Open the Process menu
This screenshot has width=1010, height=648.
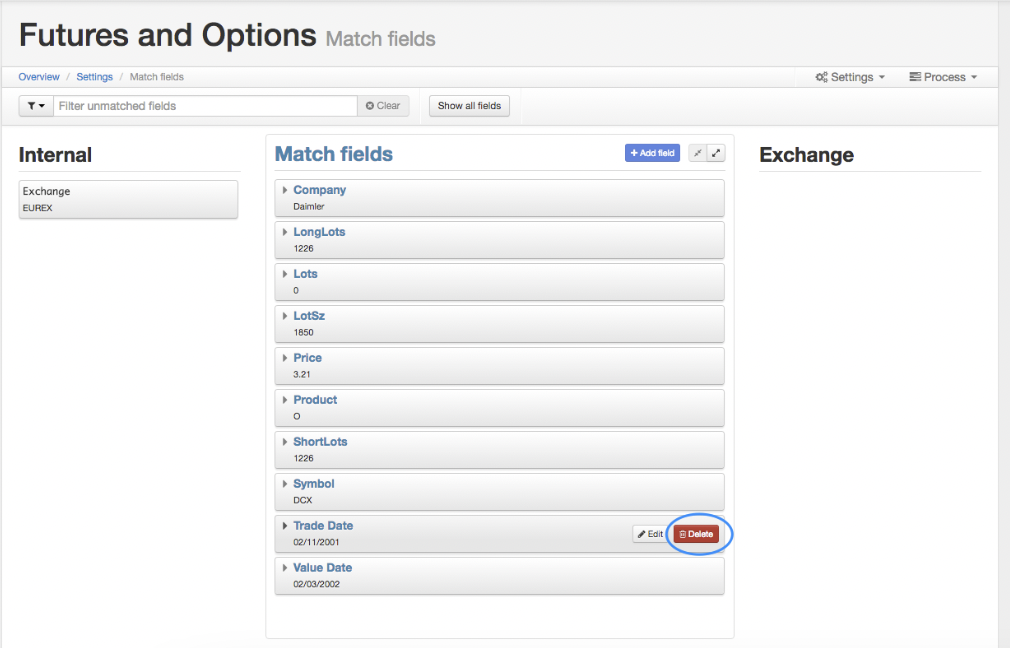pos(943,77)
